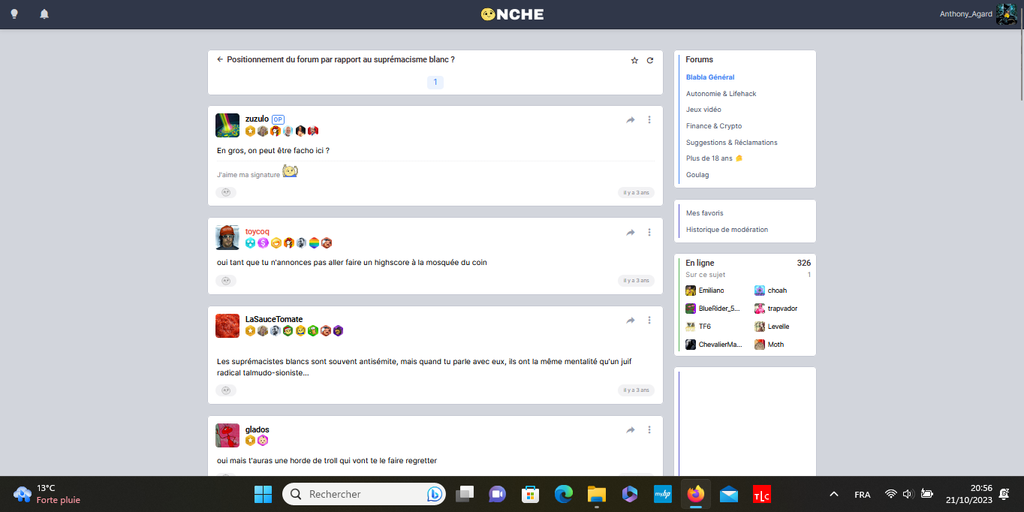
Task: Click toycoq's avatar thumbnail
Action: (227, 238)
